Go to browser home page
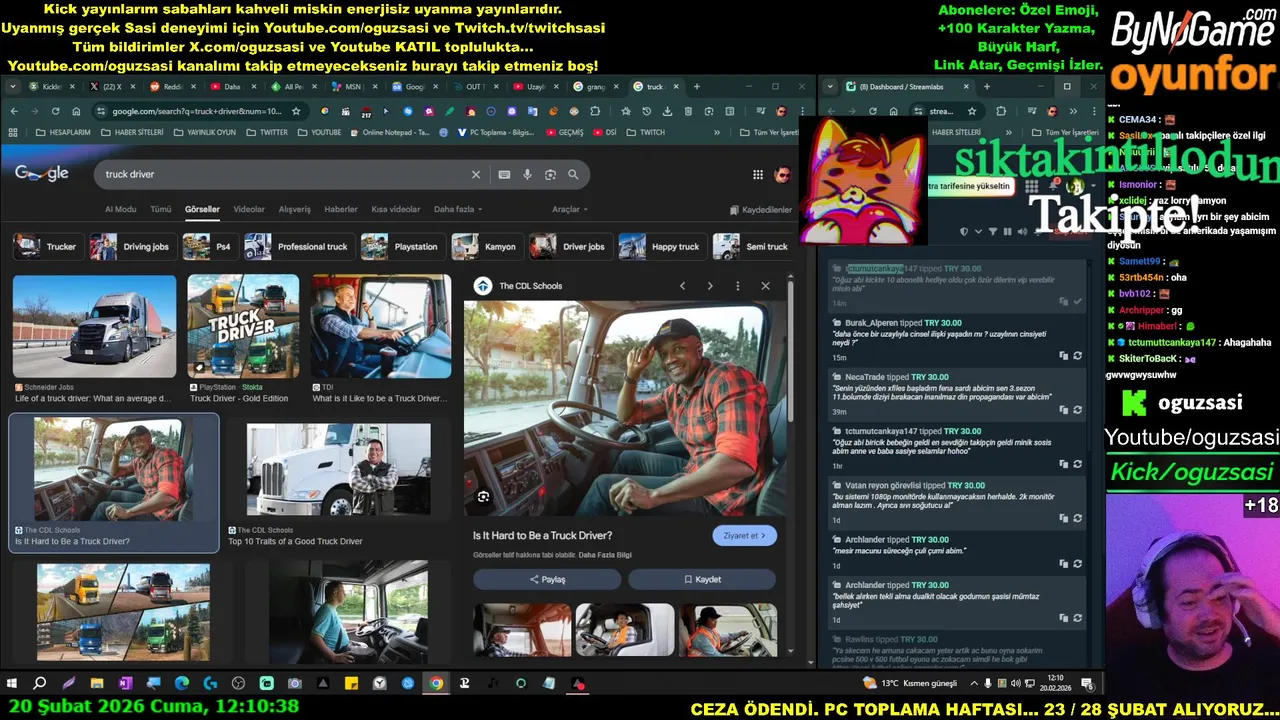This screenshot has height=720, width=1280. 76,111
